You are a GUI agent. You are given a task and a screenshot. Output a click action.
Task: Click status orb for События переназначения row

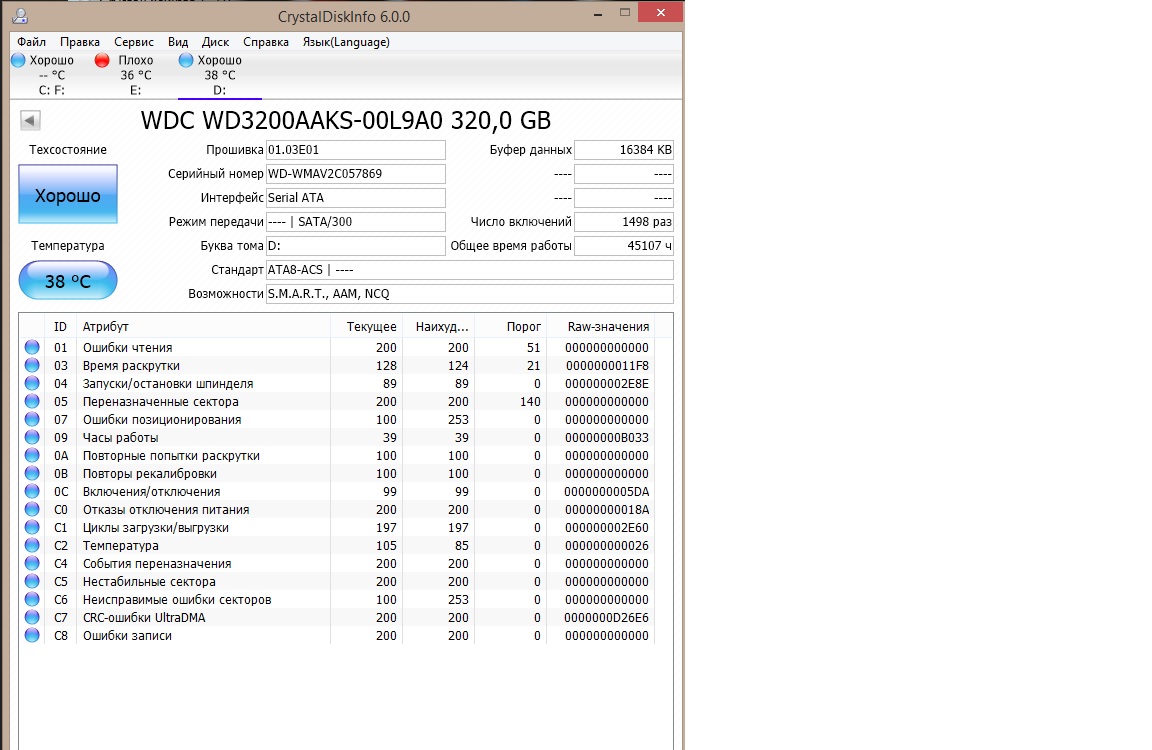point(32,563)
